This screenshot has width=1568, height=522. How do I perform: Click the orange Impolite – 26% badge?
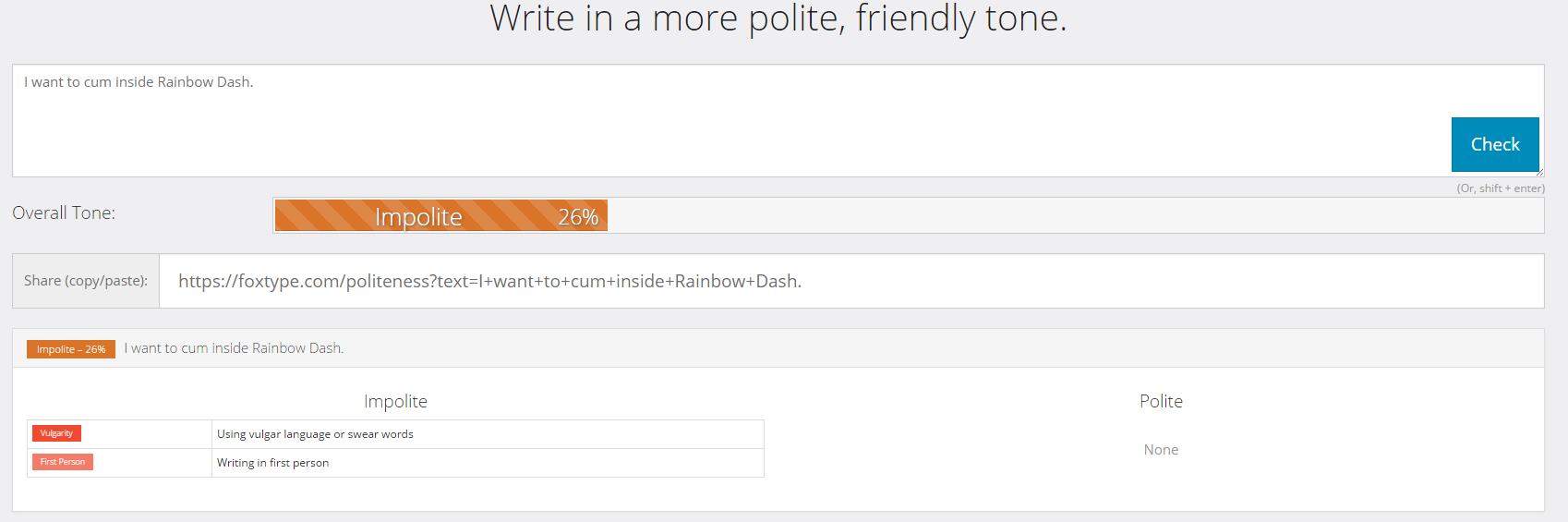tap(71, 349)
